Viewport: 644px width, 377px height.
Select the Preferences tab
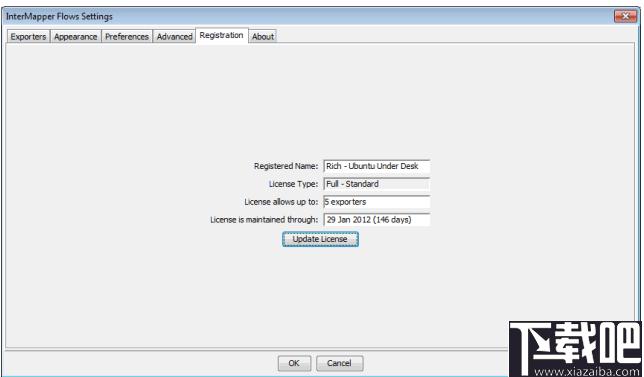[127, 37]
